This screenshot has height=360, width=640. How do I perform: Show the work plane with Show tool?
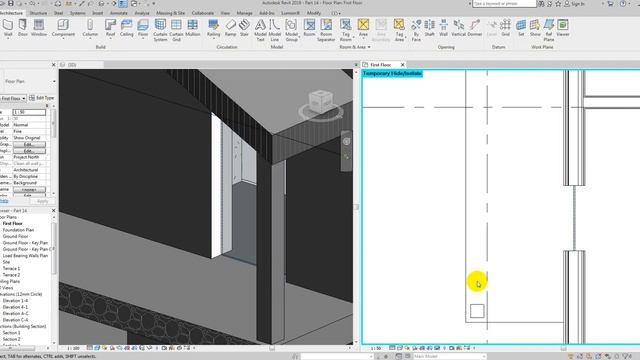(x=535, y=28)
